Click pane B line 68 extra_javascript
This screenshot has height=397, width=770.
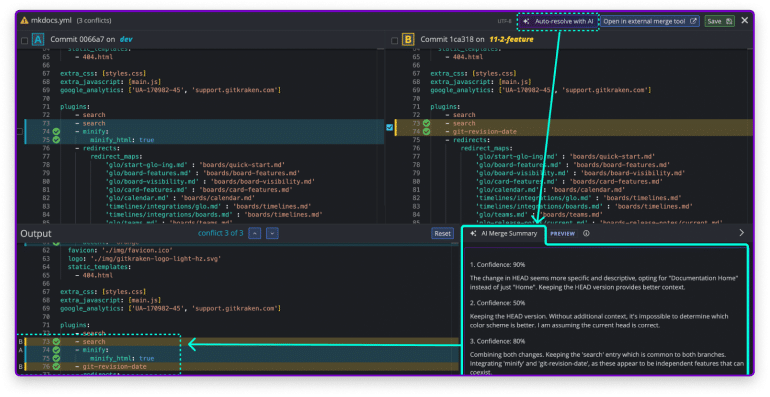(480, 82)
